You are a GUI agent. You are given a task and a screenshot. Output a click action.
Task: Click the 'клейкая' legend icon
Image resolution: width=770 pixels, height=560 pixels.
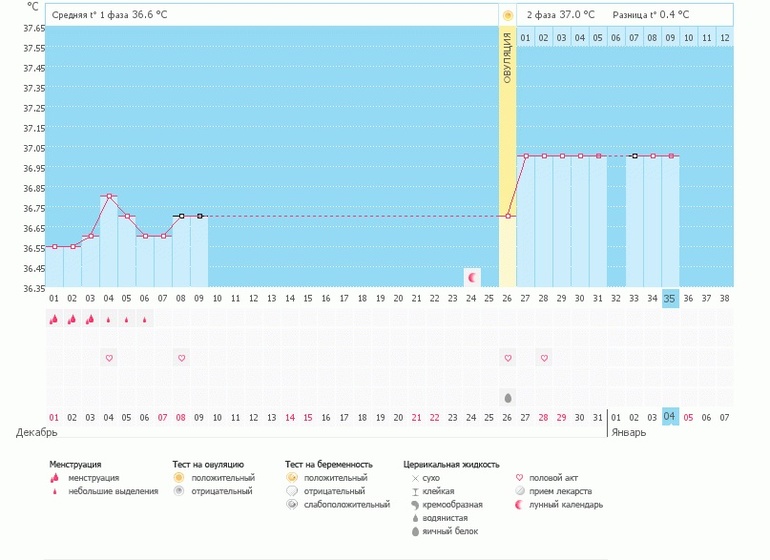click(415, 491)
